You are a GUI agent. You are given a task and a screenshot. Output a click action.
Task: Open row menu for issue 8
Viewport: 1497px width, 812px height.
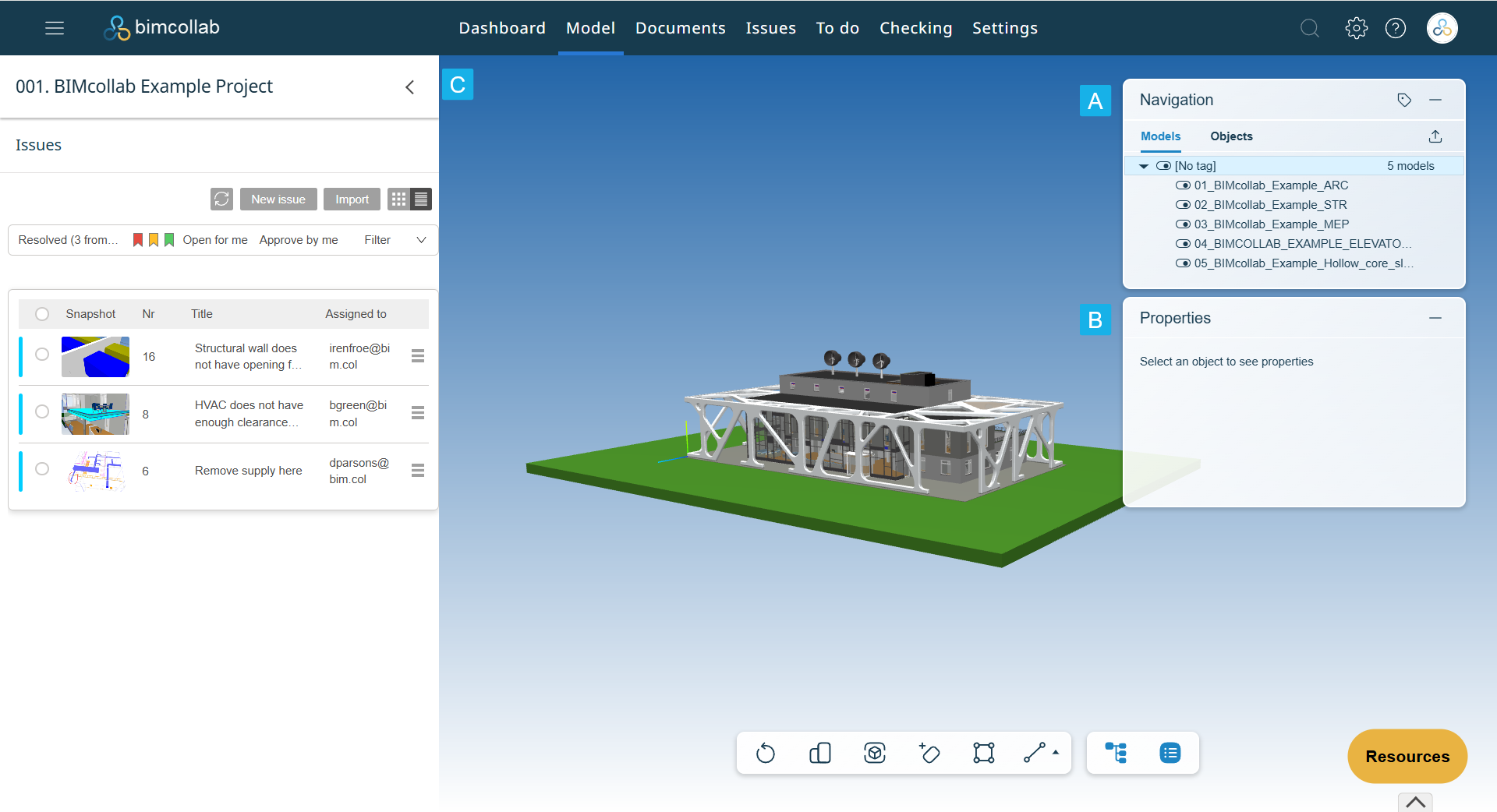418,413
